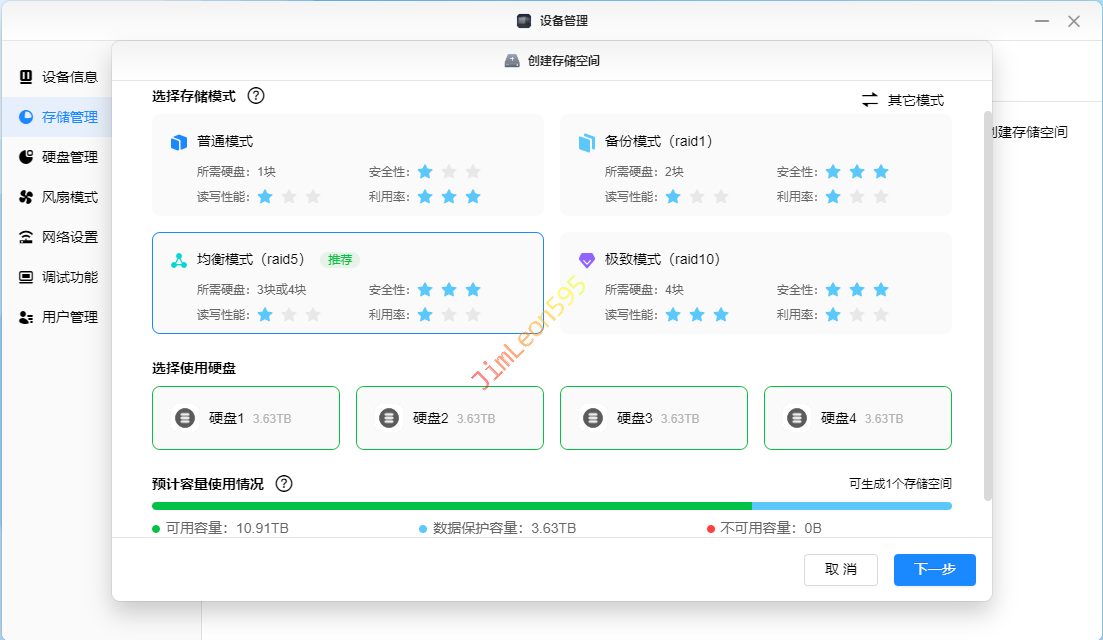Click the help icon beside 预计容量使用情况
The image size is (1103, 640).
(x=284, y=484)
